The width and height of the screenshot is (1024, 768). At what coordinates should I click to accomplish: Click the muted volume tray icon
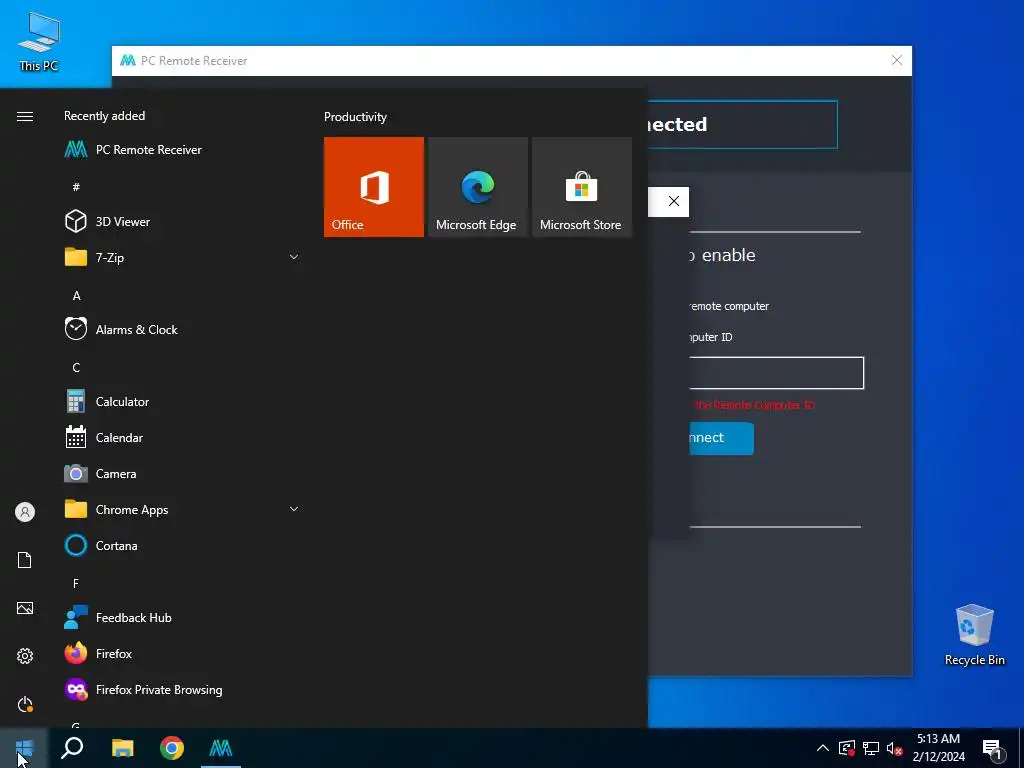click(x=894, y=748)
